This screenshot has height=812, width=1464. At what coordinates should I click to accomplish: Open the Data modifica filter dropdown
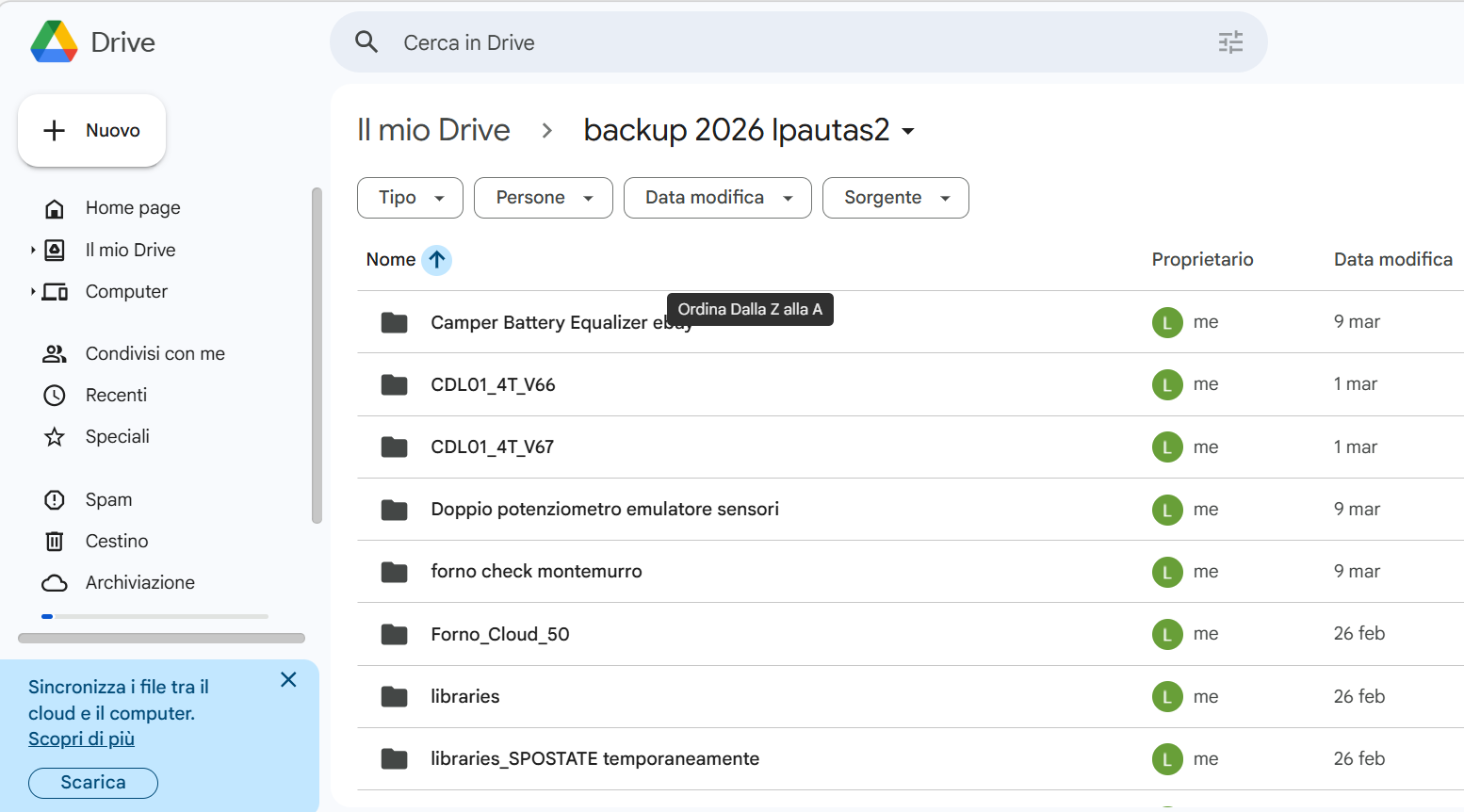point(717,198)
